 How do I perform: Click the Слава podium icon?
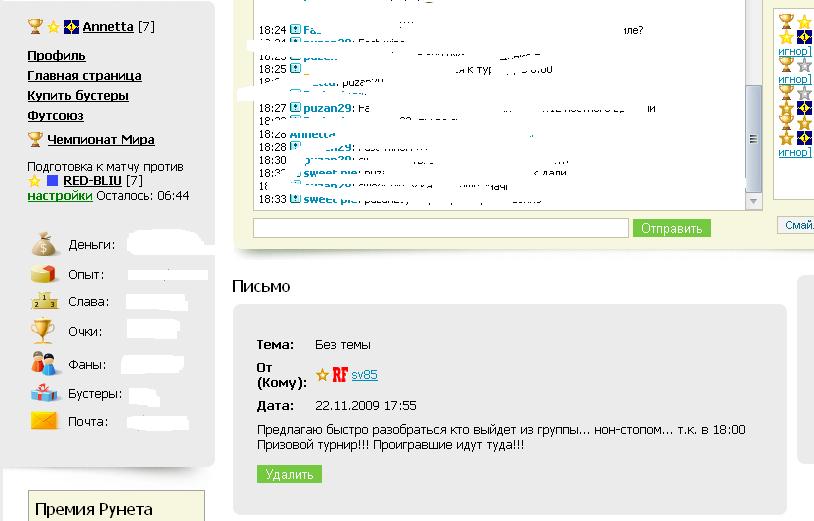tap(45, 301)
